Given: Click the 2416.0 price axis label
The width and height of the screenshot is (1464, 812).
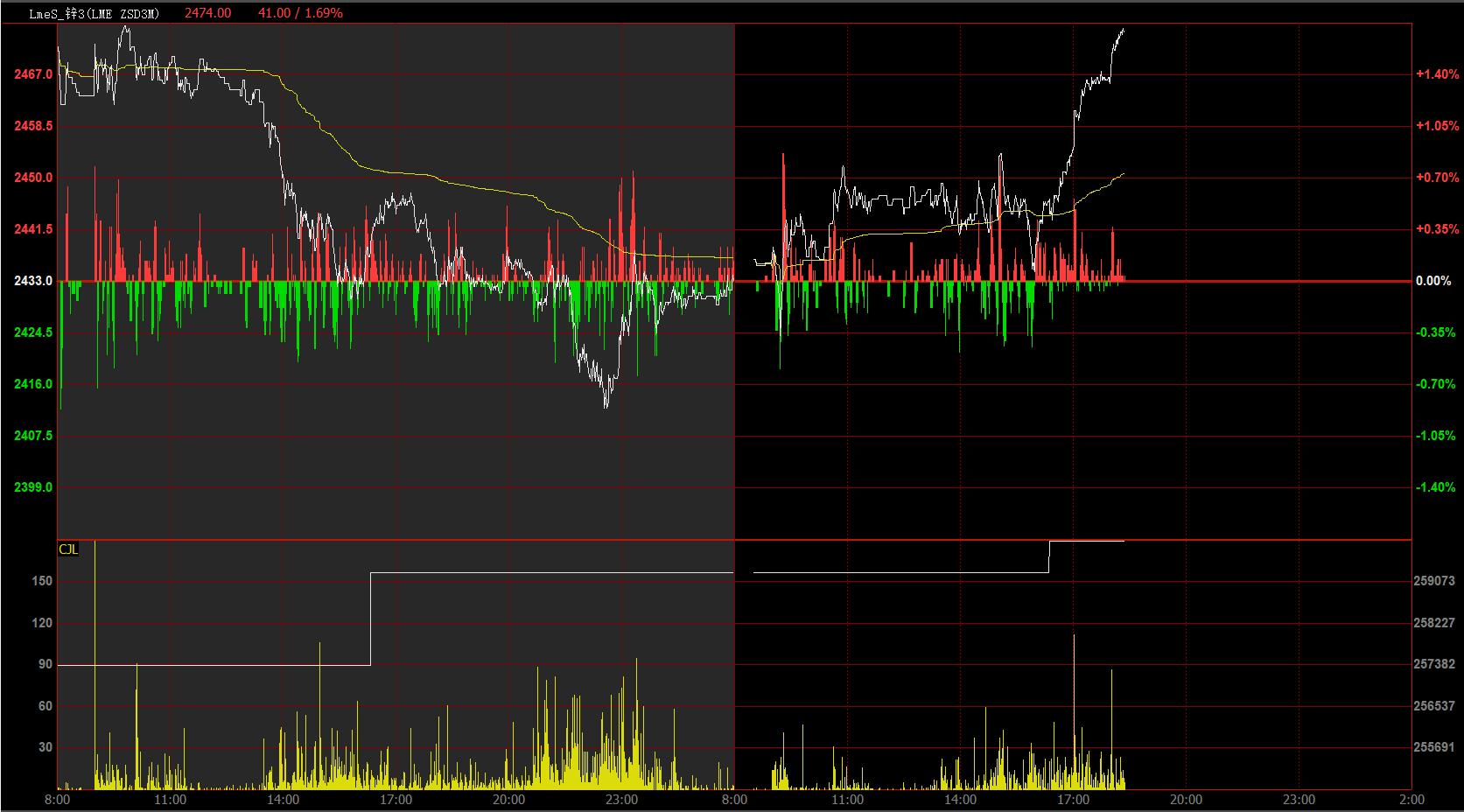Looking at the screenshot, I should tap(33, 384).
